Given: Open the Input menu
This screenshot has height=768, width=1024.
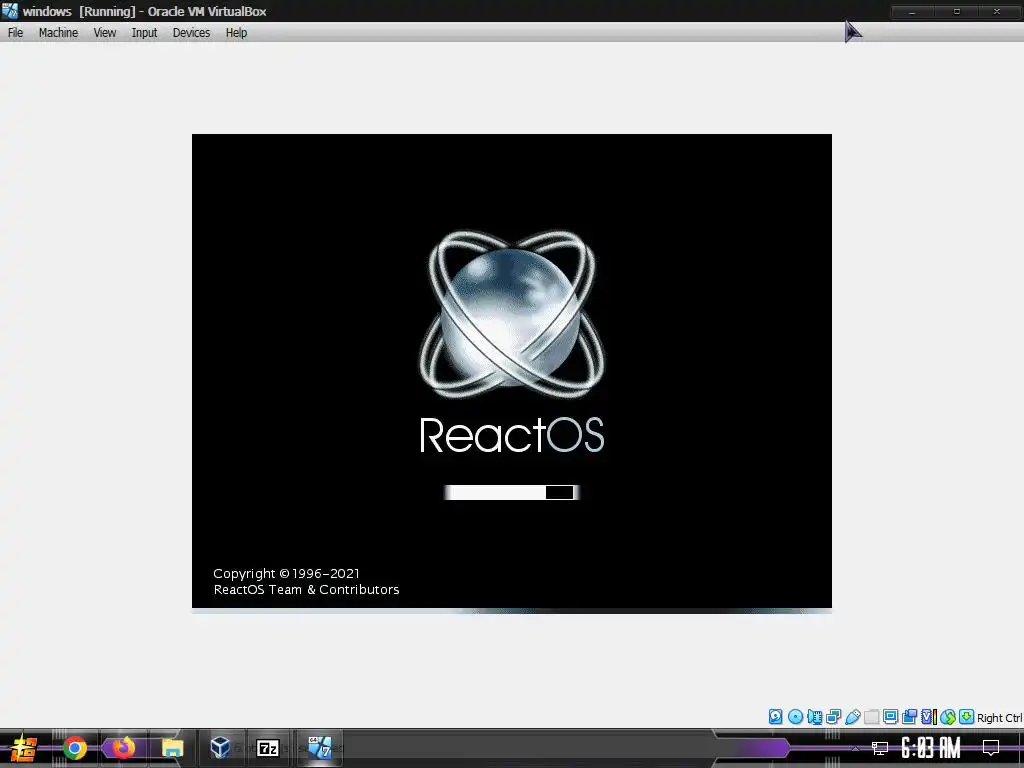Looking at the screenshot, I should (x=144, y=33).
